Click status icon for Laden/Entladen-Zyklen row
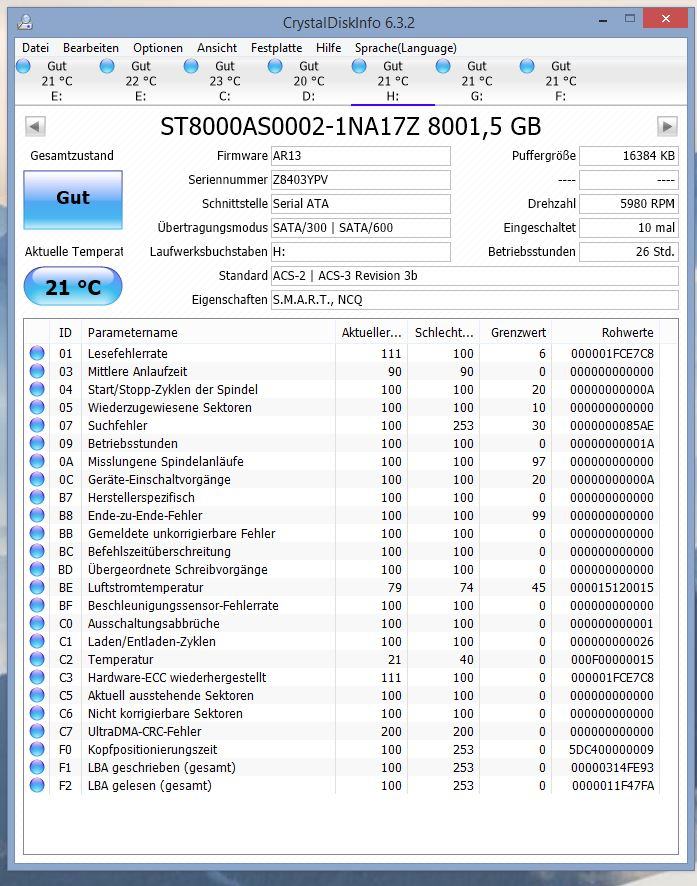This screenshot has height=886, width=697. click(x=37, y=641)
